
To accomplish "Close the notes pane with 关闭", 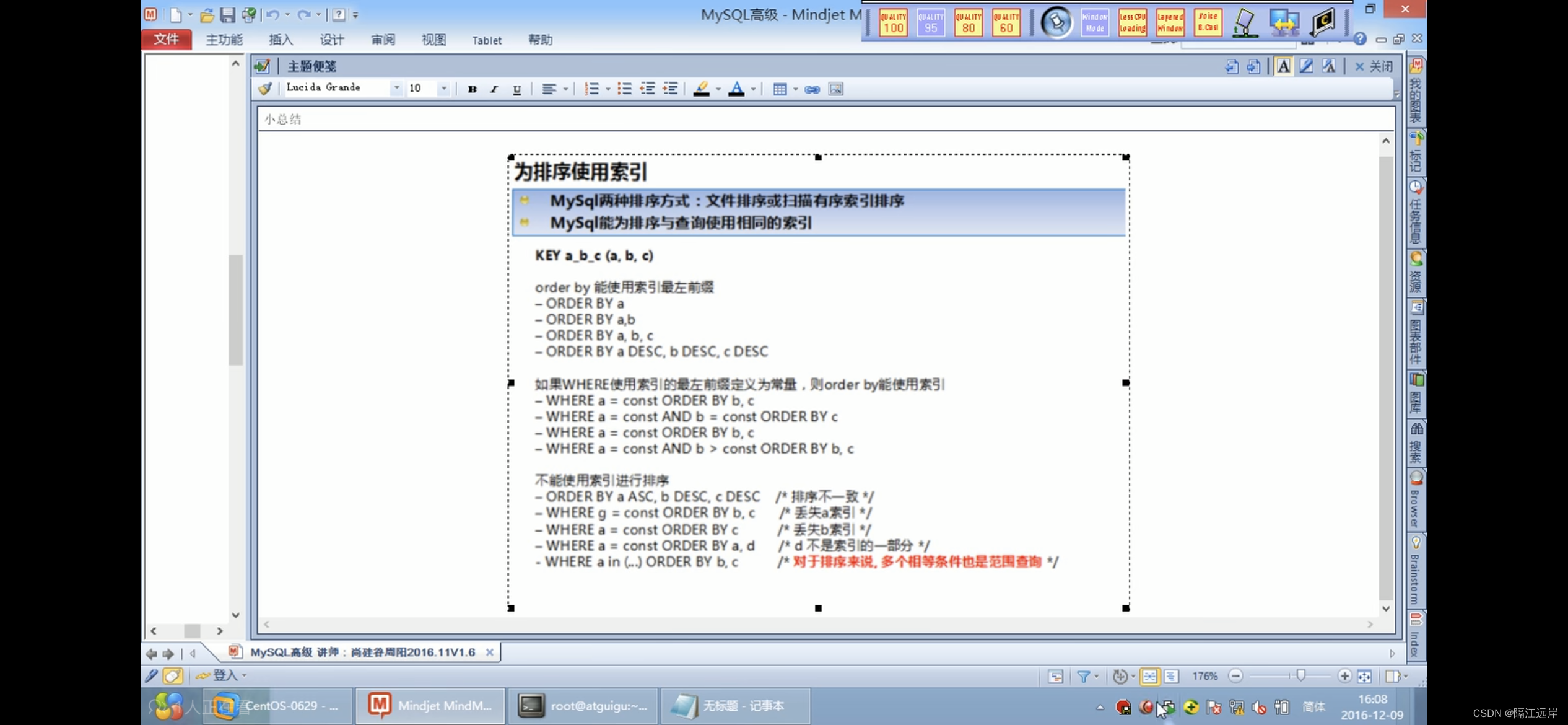I will pyautogui.click(x=1374, y=66).
